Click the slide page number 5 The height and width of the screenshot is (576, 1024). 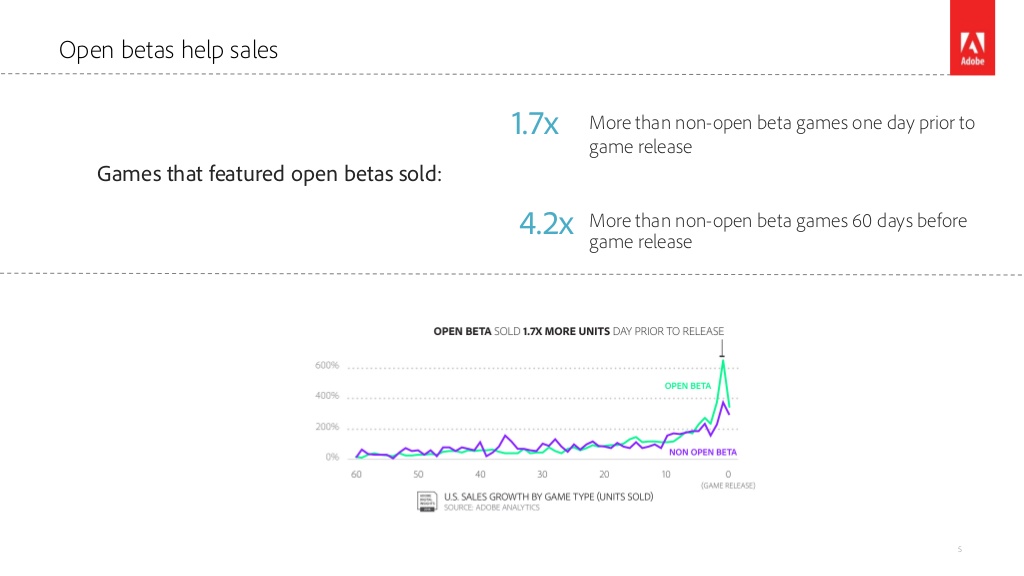click(x=959, y=549)
